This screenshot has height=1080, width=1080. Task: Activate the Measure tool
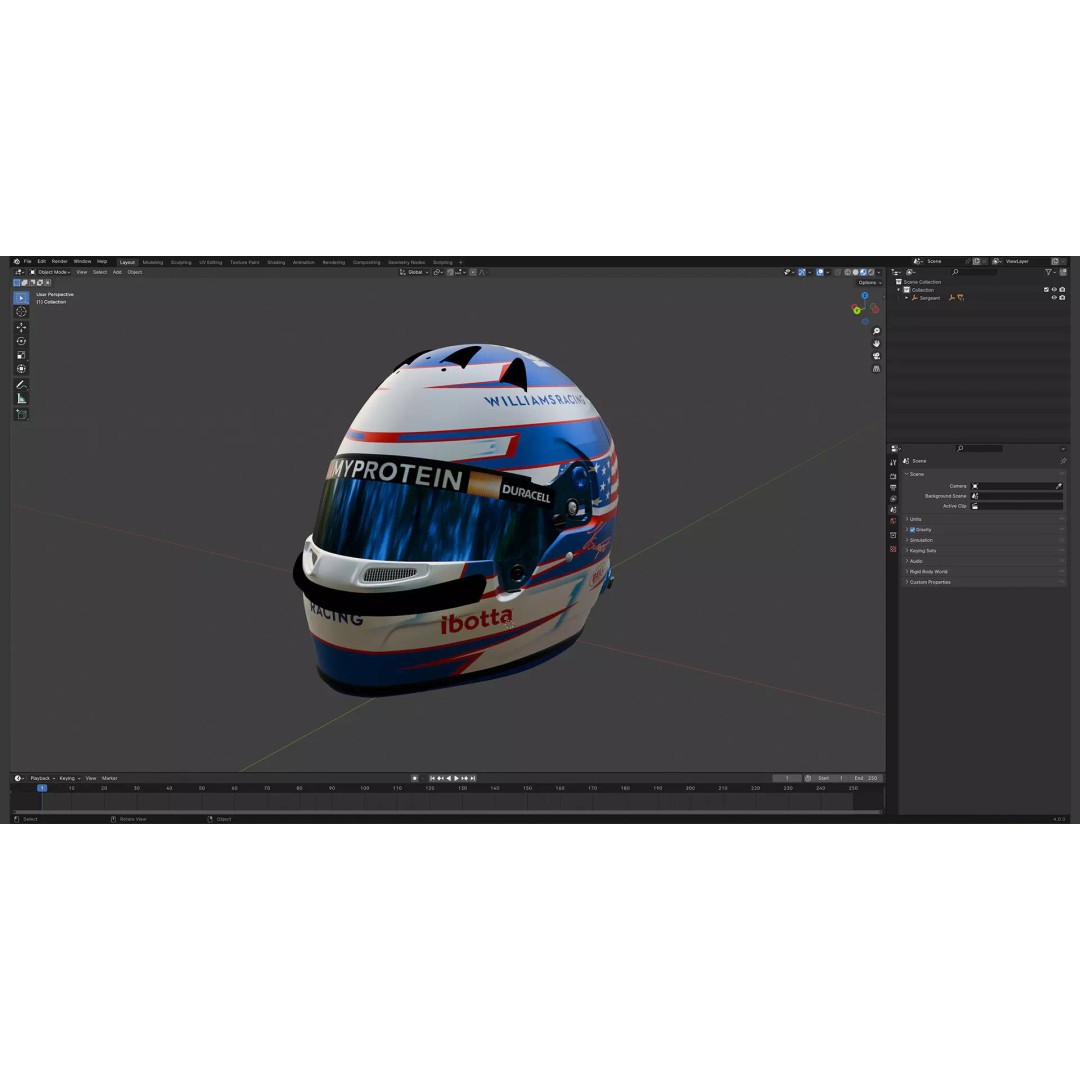[x=21, y=397]
